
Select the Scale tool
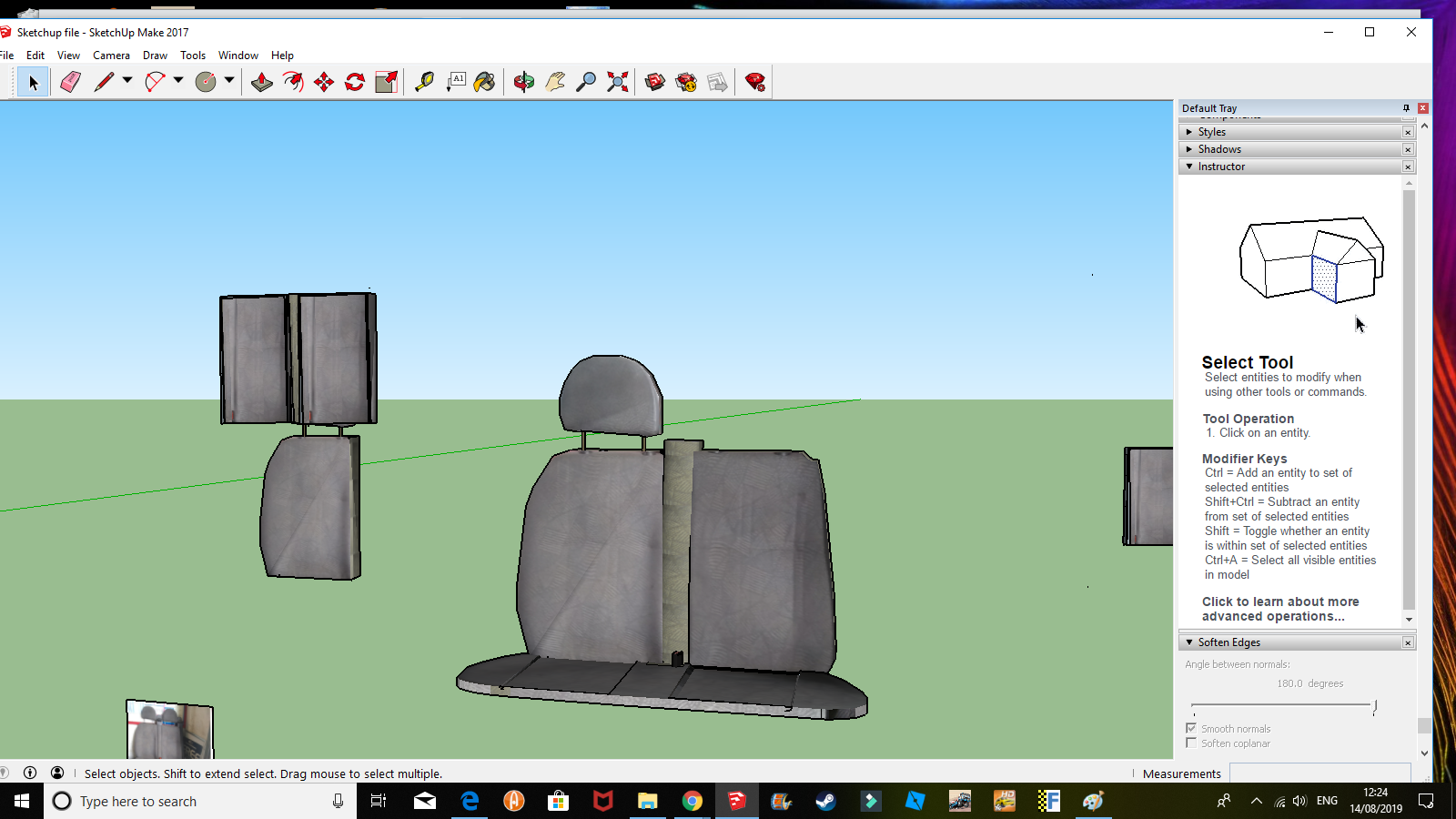tap(386, 82)
